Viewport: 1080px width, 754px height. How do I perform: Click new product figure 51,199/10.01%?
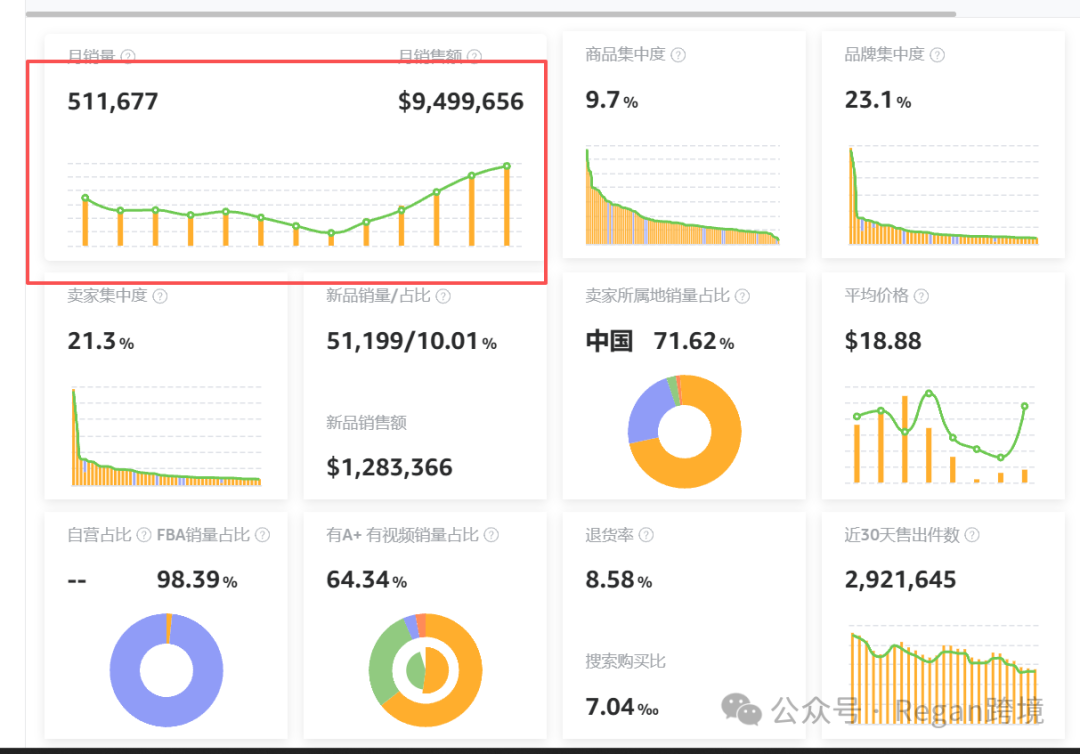coord(412,341)
